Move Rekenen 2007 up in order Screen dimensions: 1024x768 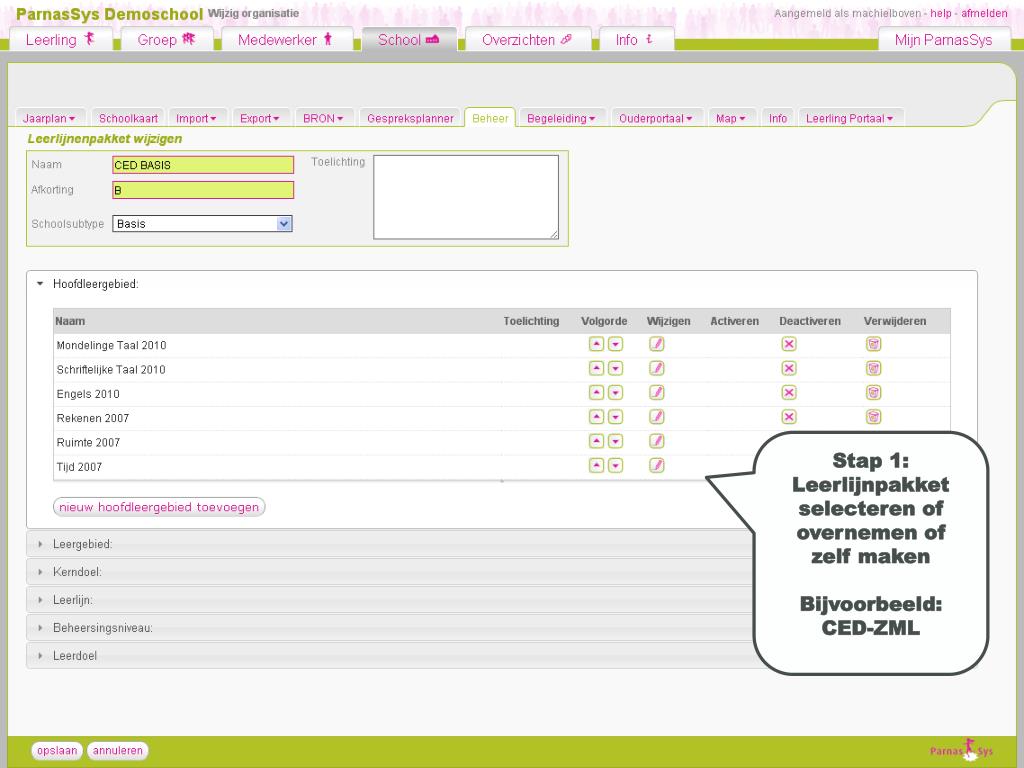coord(596,417)
